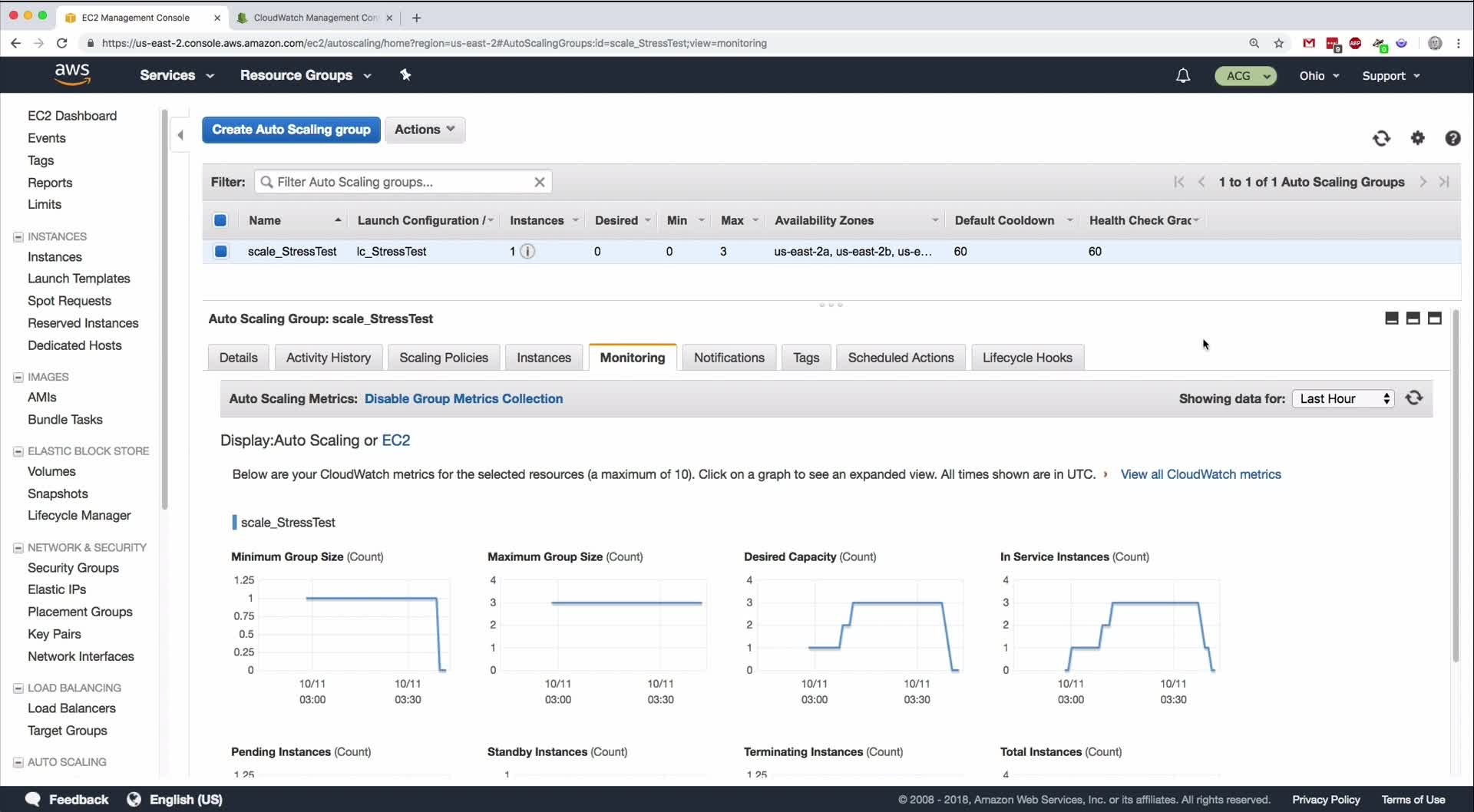
Task: Click the AWS logo home icon
Action: (x=72, y=74)
